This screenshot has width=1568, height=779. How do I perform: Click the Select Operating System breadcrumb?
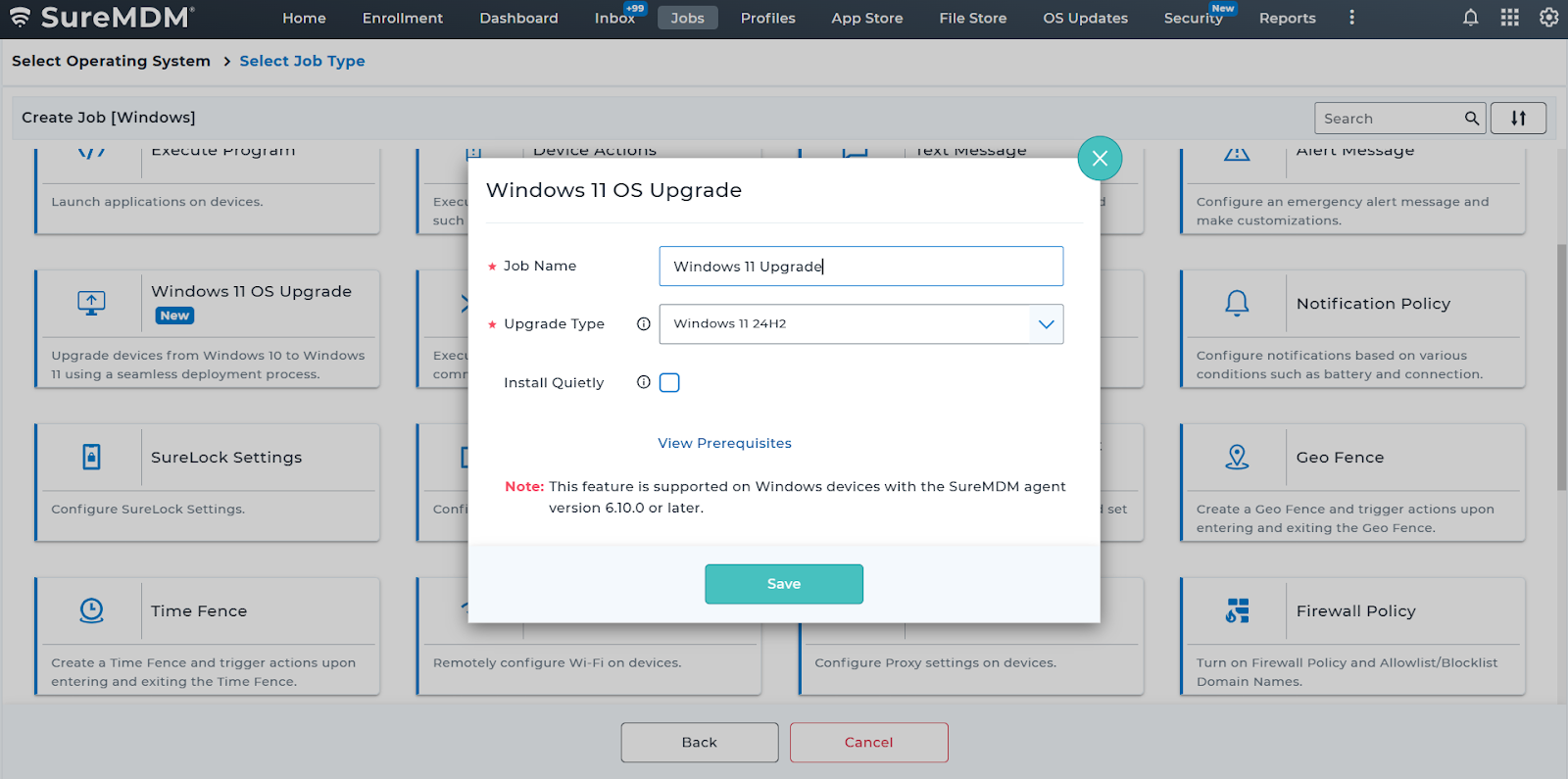[111, 61]
